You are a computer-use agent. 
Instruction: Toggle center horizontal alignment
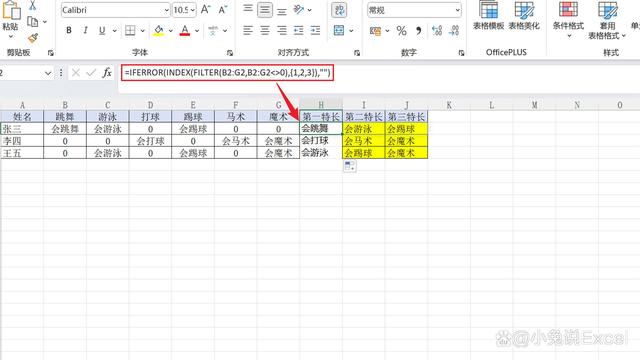(x=265, y=31)
